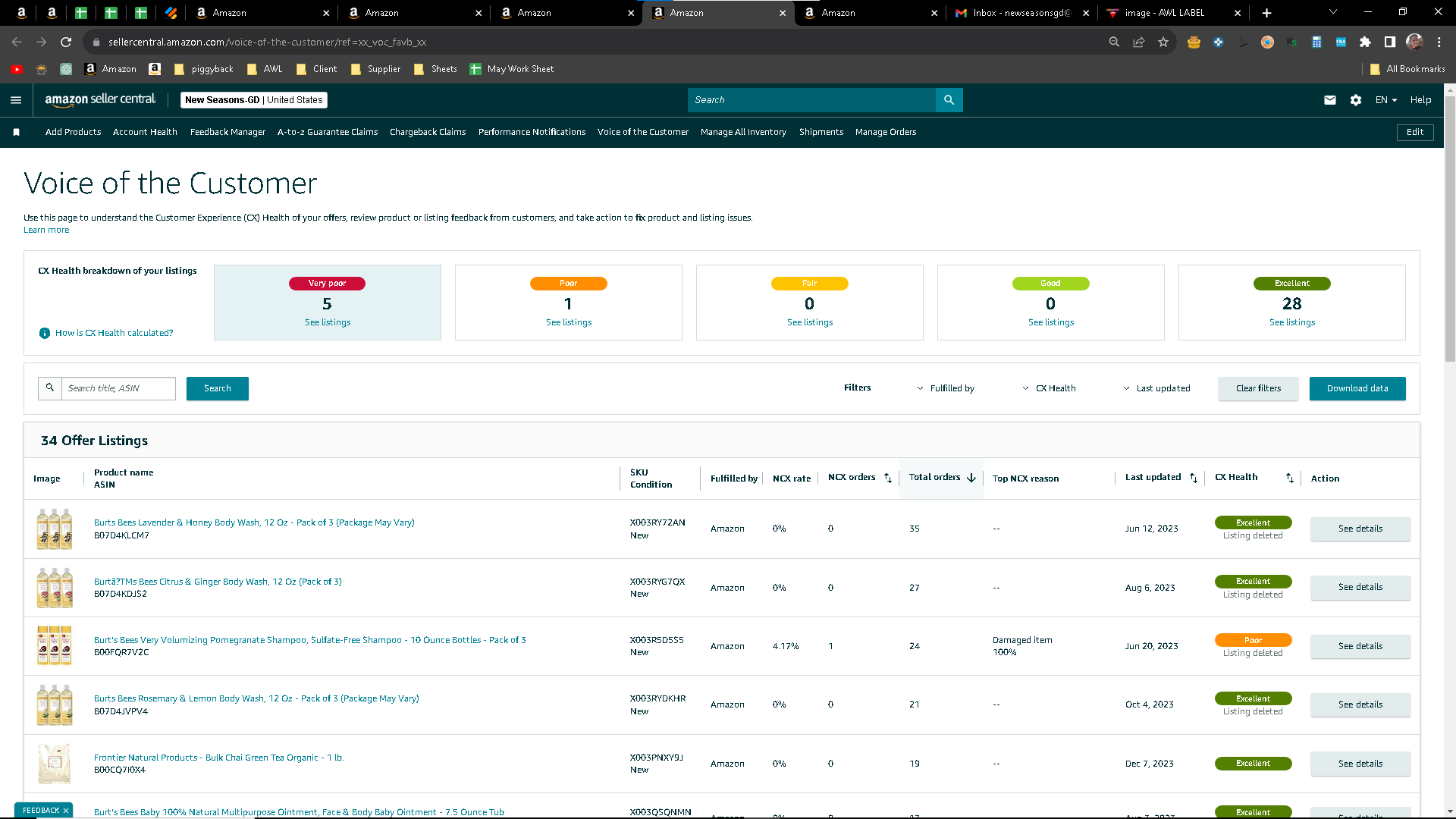Click the bookmark icon left of Add Products
Screen dimensions: 1456x819
pyautogui.click(x=17, y=133)
